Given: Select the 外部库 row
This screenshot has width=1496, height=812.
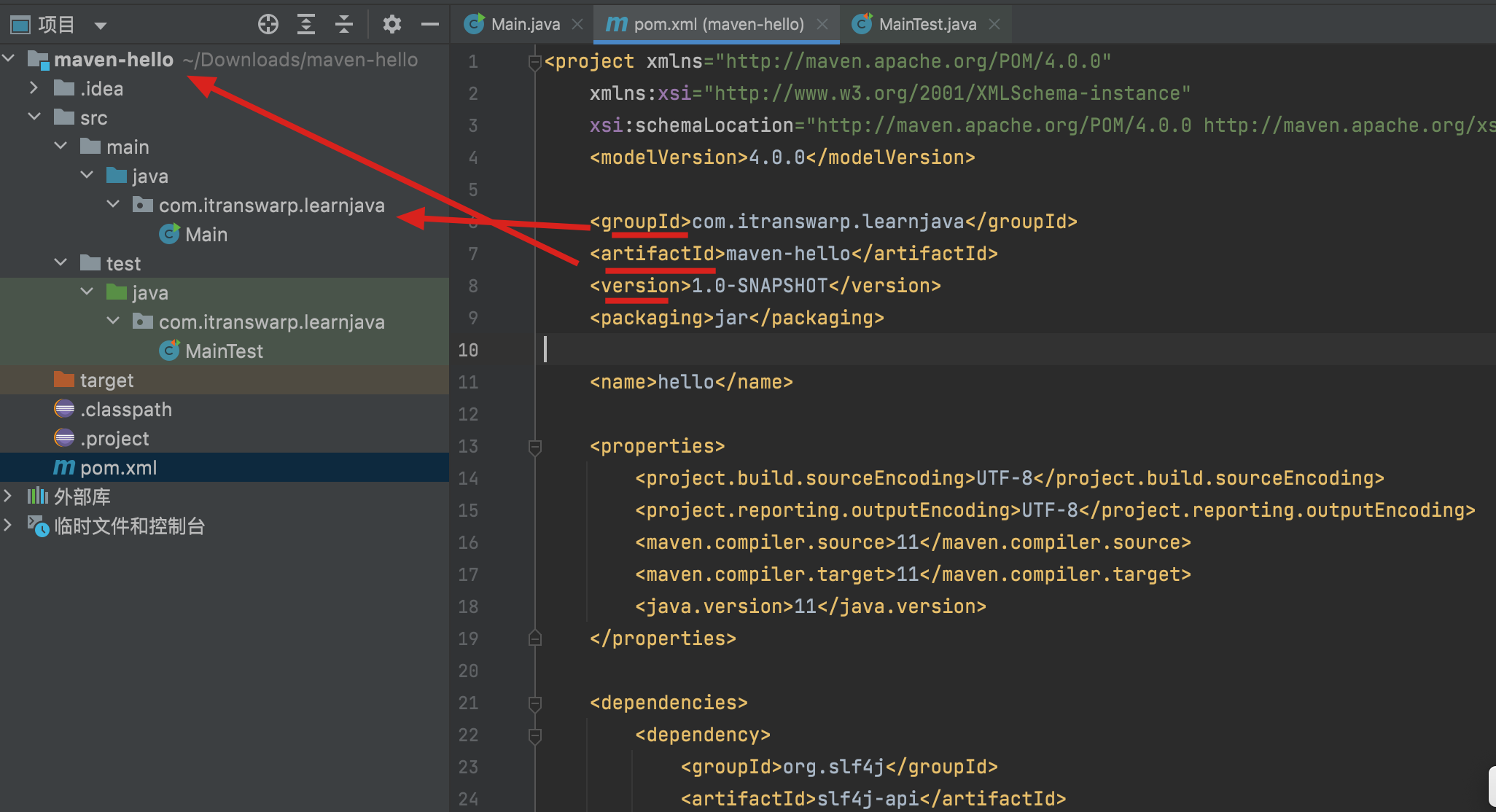Looking at the screenshot, I should (225, 496).
